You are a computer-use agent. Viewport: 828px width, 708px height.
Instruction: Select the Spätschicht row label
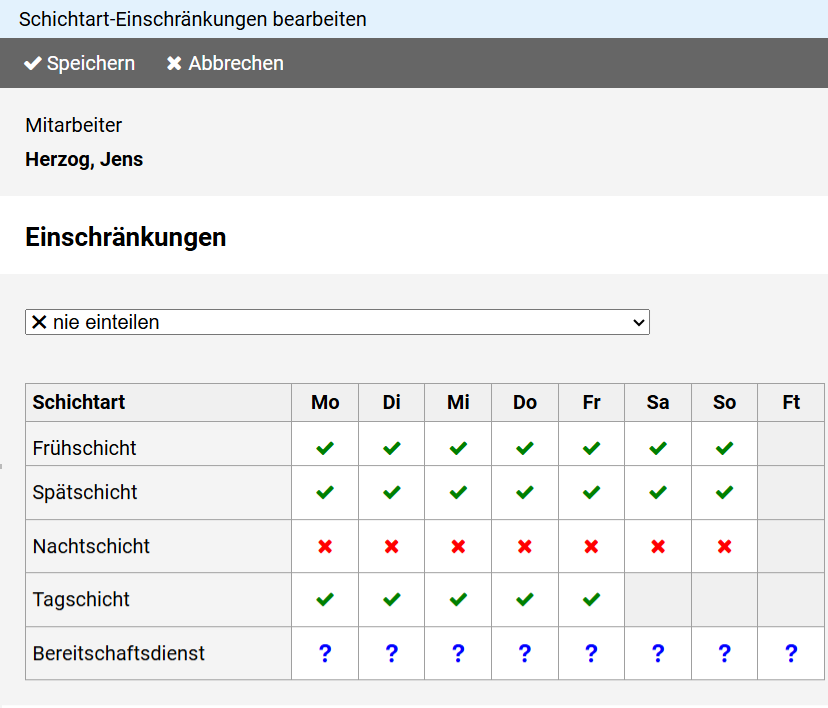point(85,492)
